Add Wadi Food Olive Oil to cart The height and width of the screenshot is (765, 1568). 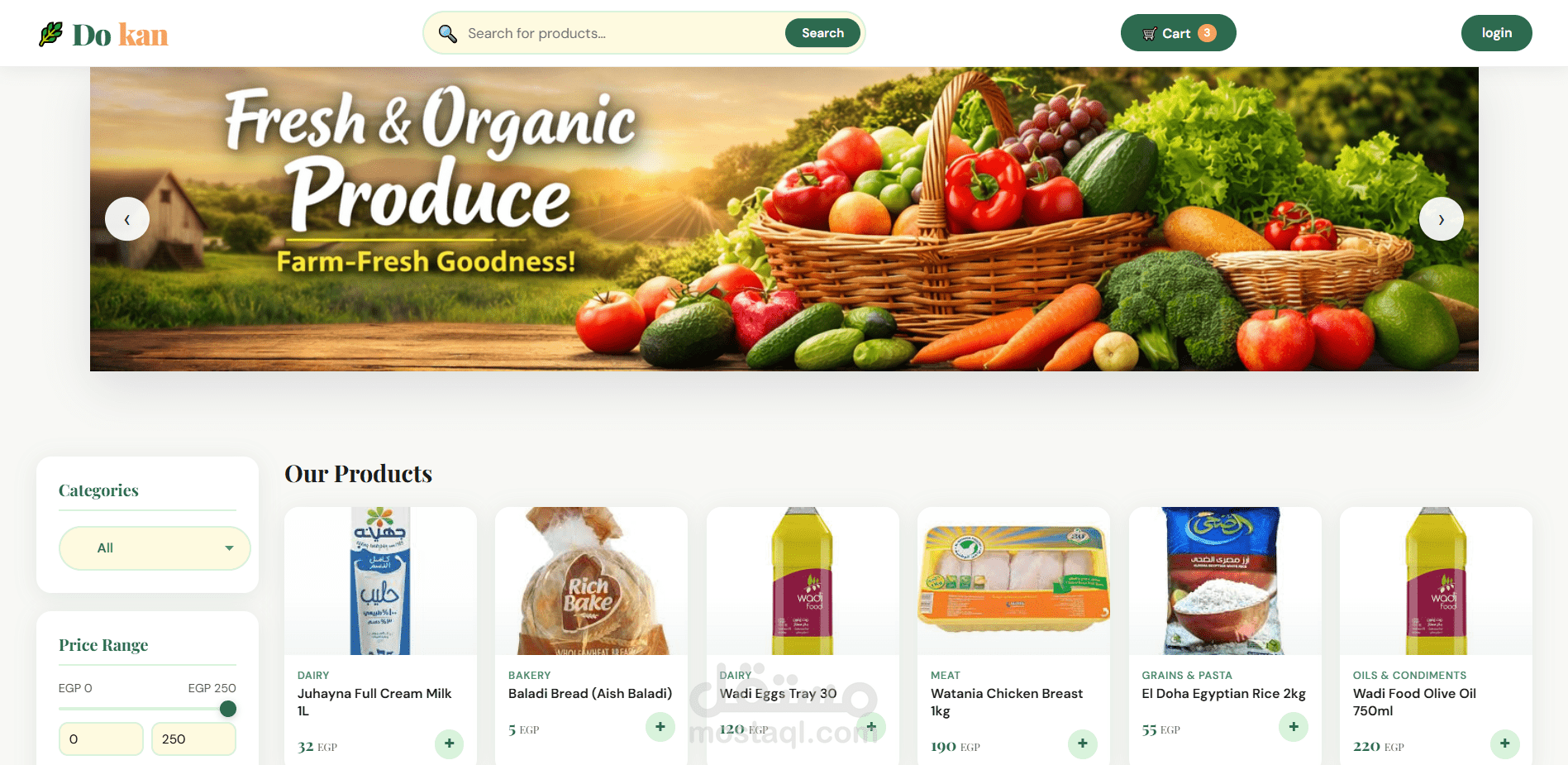coord(1505,743)
